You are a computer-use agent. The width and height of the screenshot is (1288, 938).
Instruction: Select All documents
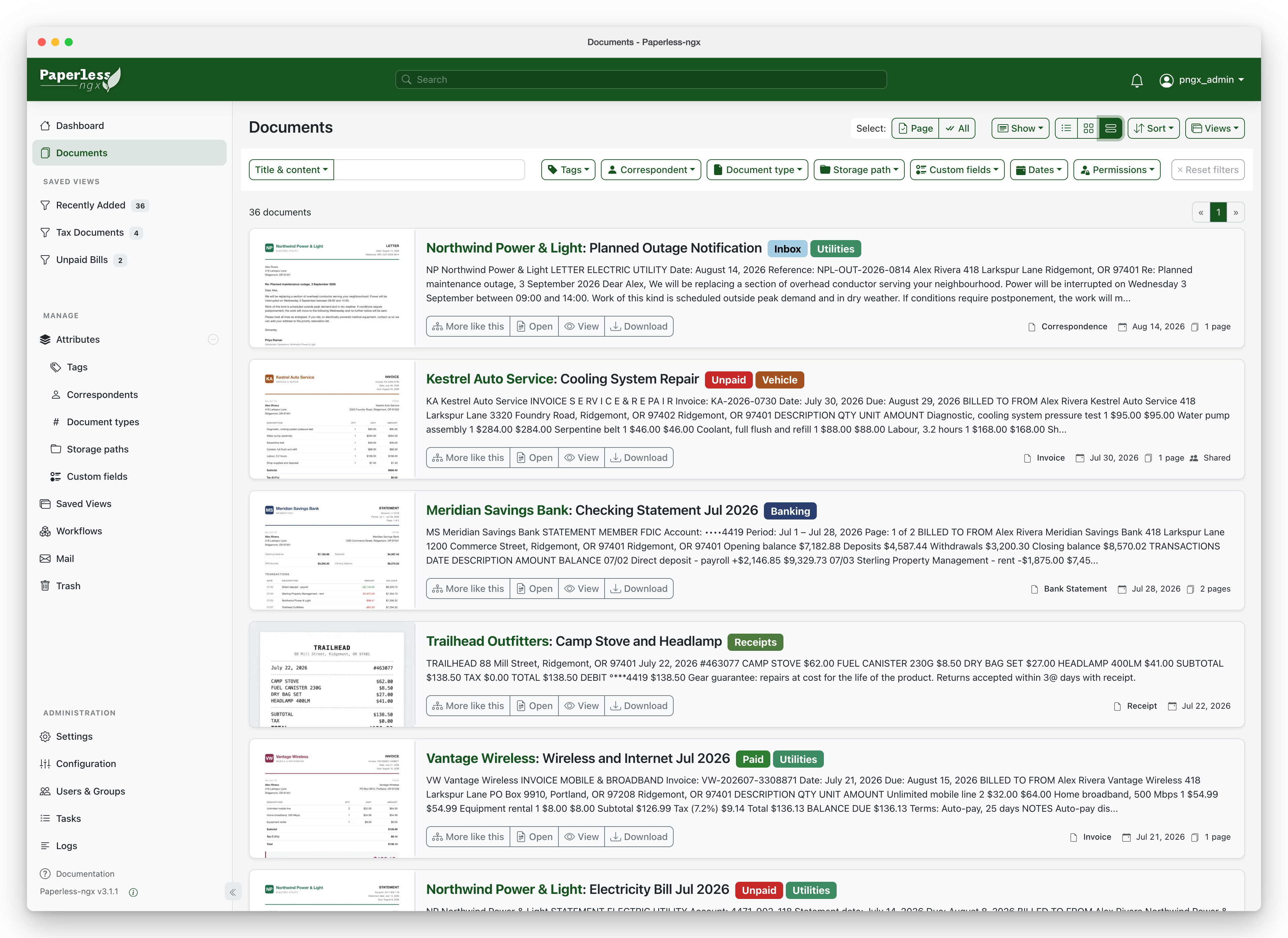[958, 128]
